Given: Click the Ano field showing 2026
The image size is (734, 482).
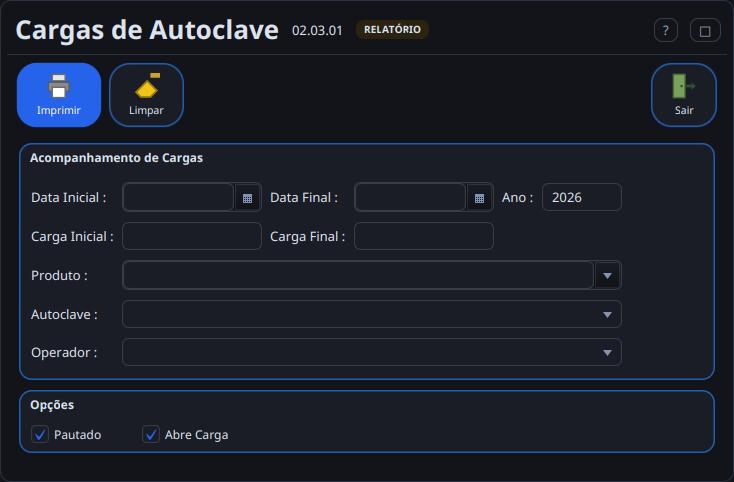Looking at the screenshot, I should 582,197.
